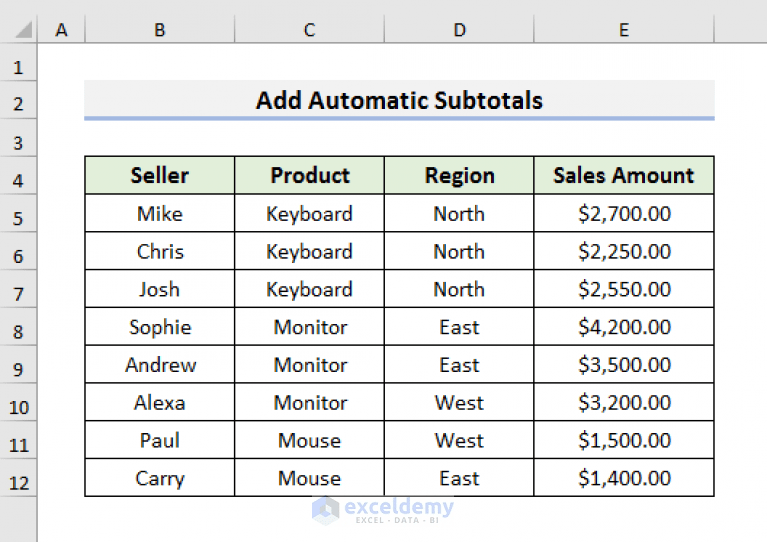Select Josh's 'Keyboard' product cell
Viewport: 767px width, 542px height.
point(310,289)
